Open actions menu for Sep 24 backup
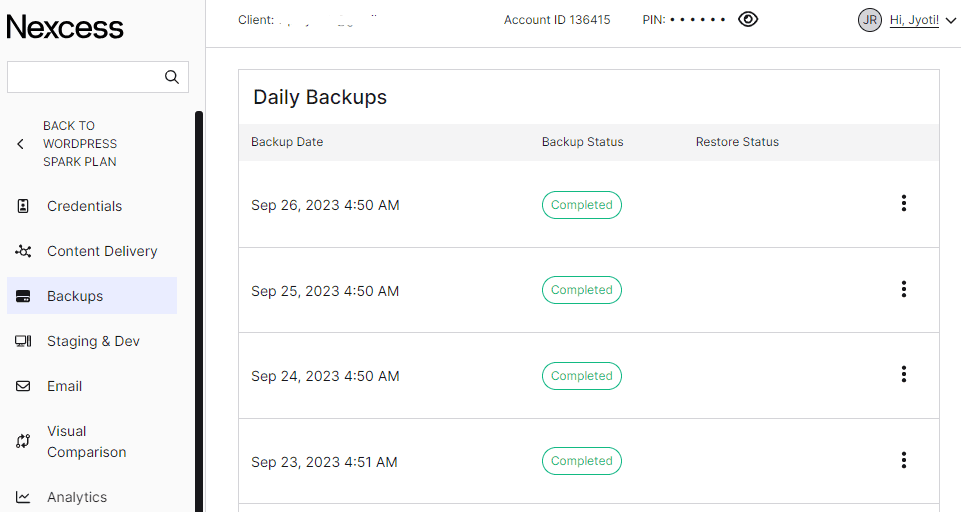The image size is (961, 512). tap(903, 374)
